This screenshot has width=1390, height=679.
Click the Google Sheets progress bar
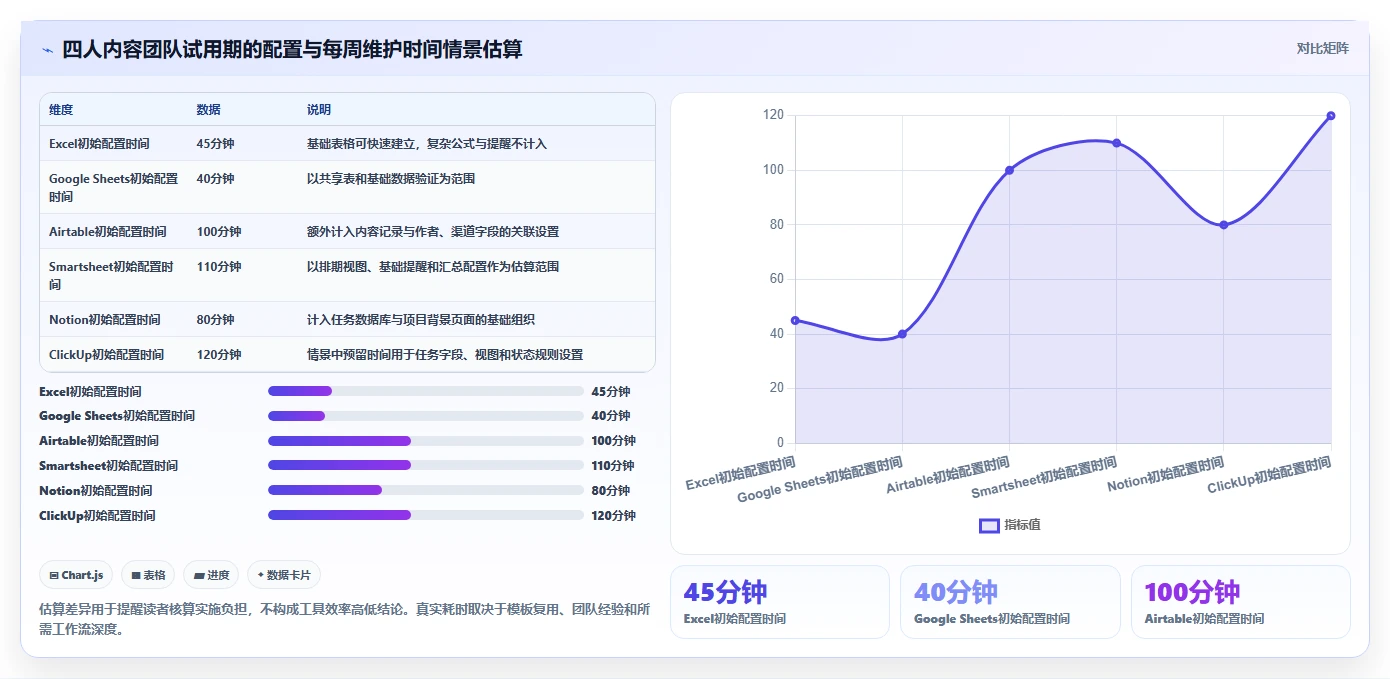pos(426,416)
